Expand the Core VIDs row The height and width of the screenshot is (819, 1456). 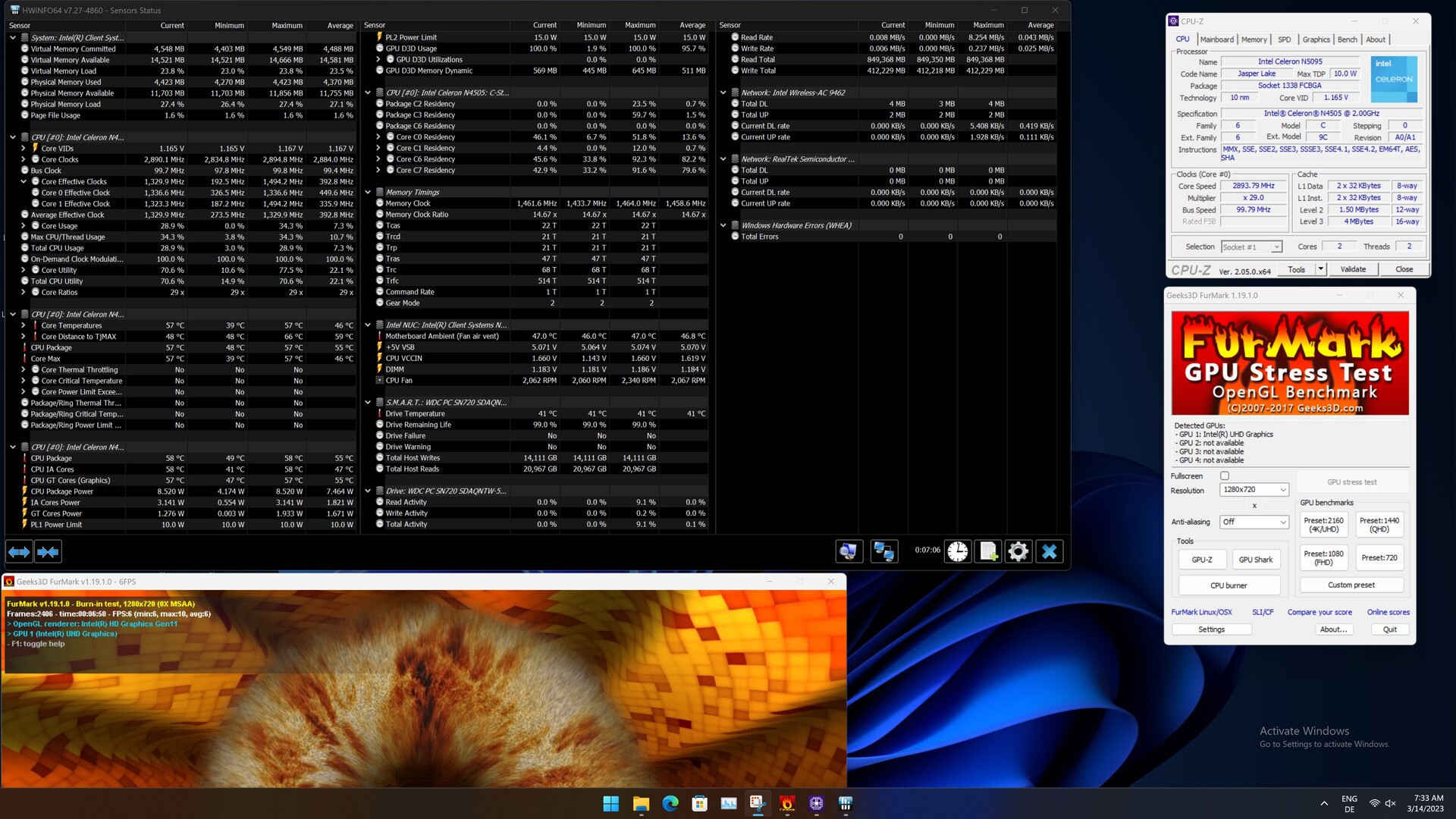[x=24, y=149]
